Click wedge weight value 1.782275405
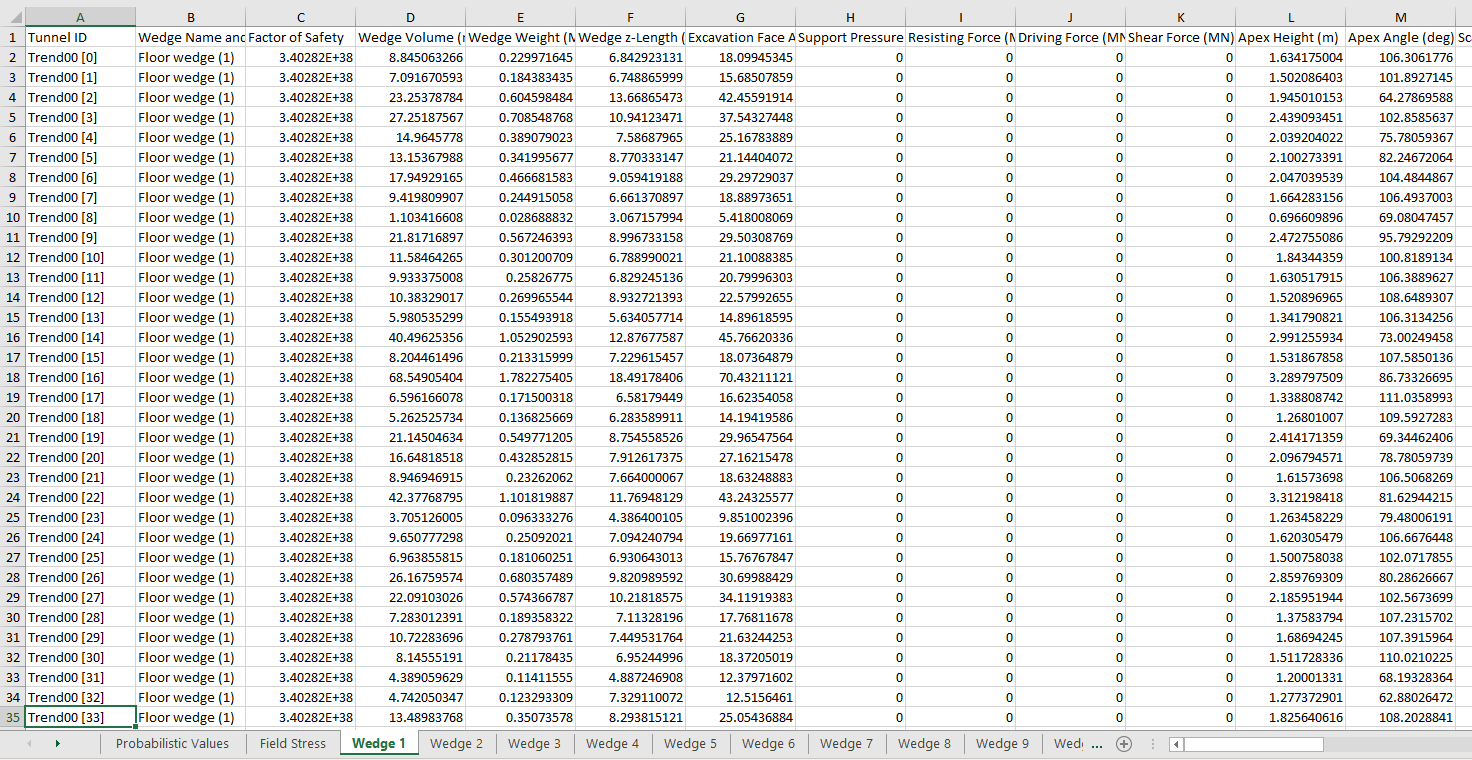 pyautogui.click(x=520, y=377)
